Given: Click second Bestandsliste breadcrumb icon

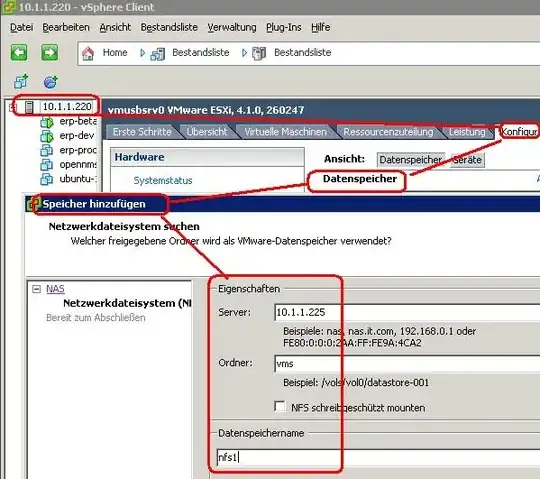Looking at the screenshot, I should click(259, 53).
